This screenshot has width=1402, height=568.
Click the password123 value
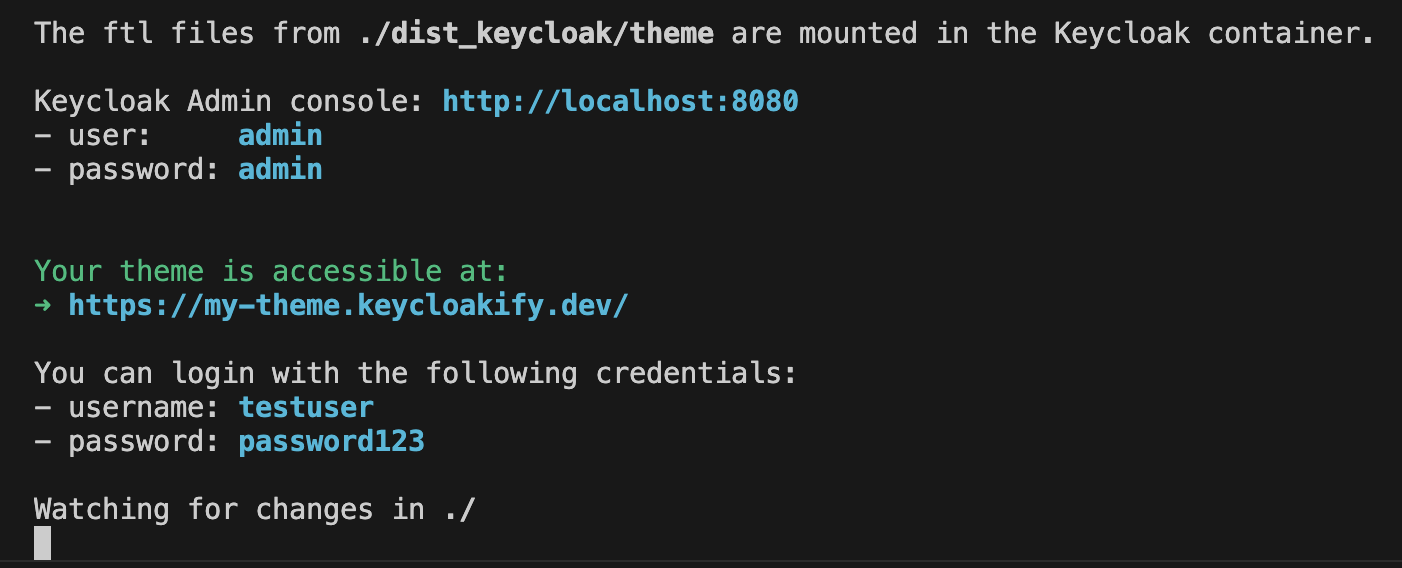(331, 441)
